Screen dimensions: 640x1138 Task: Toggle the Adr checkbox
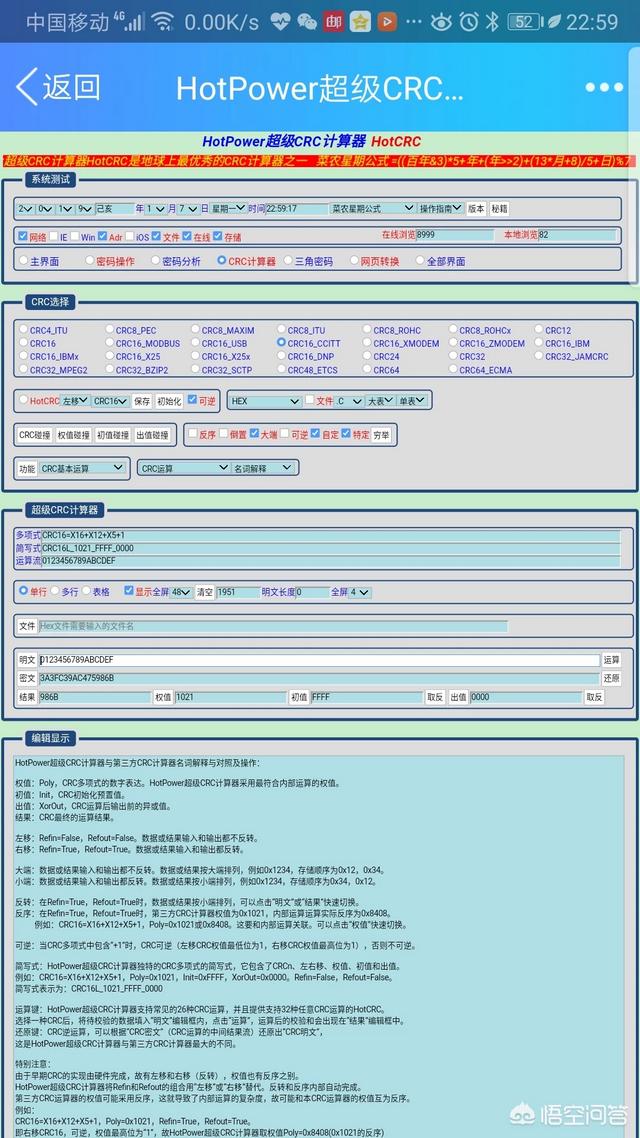pyautogui.click(x=102, y=236)
